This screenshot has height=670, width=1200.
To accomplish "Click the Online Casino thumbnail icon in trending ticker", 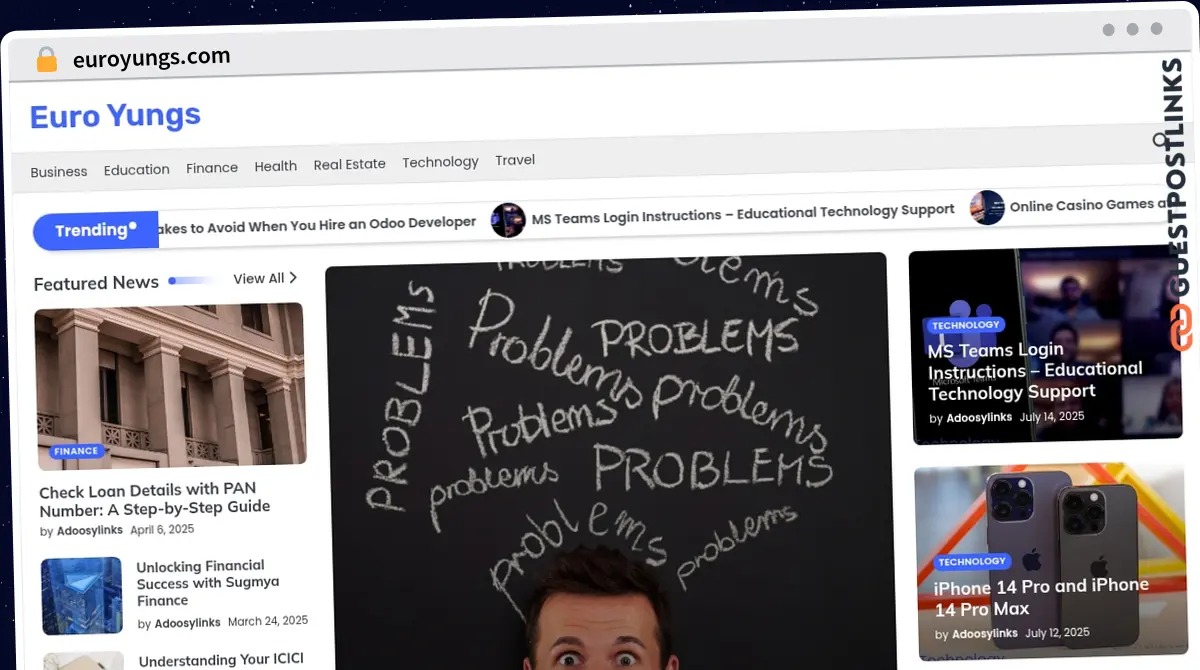I will (x=988, y=209).
